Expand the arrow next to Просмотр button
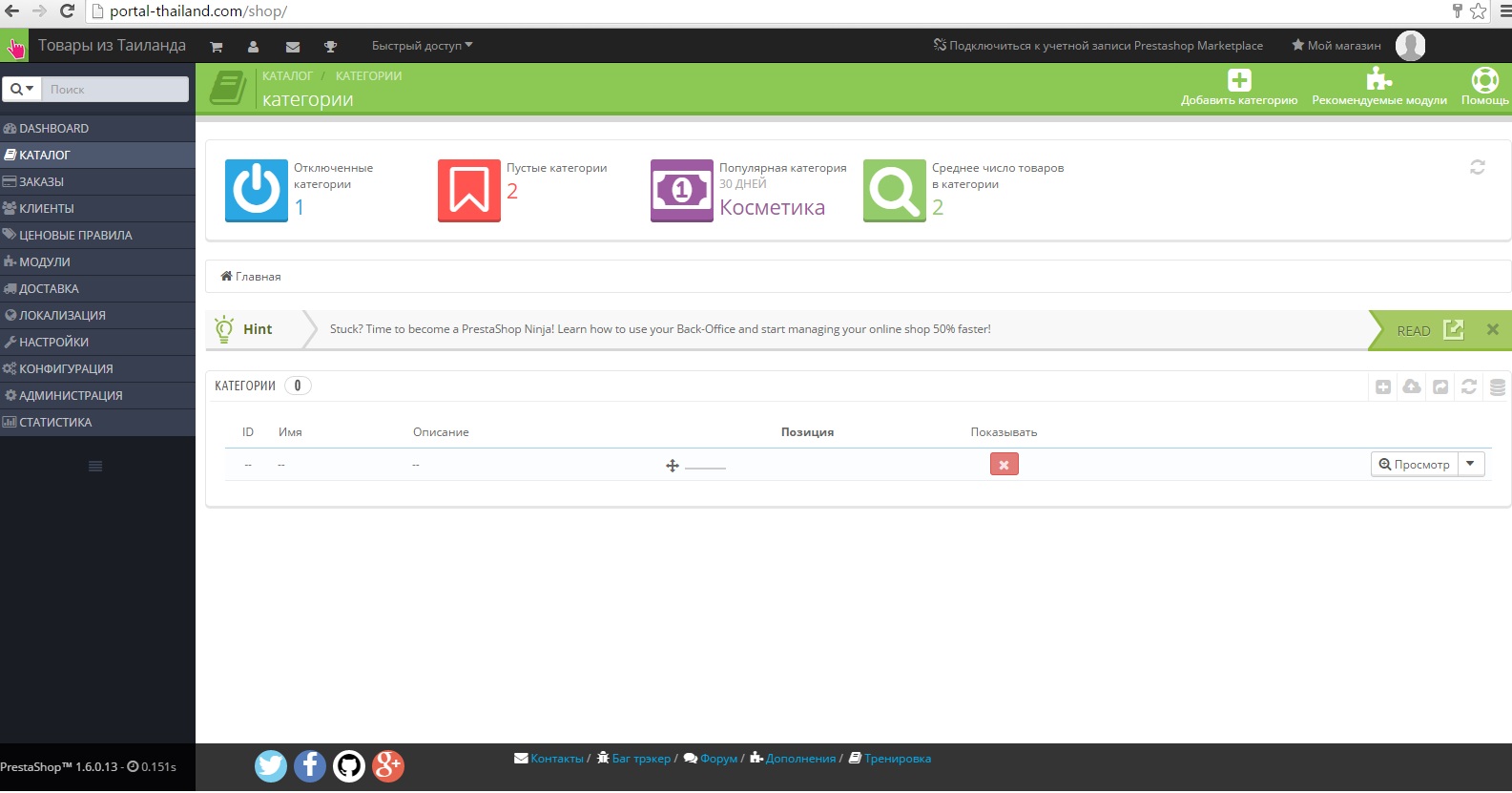Viewport: 1512px width, 793px height. click(x=1471, y=464)
